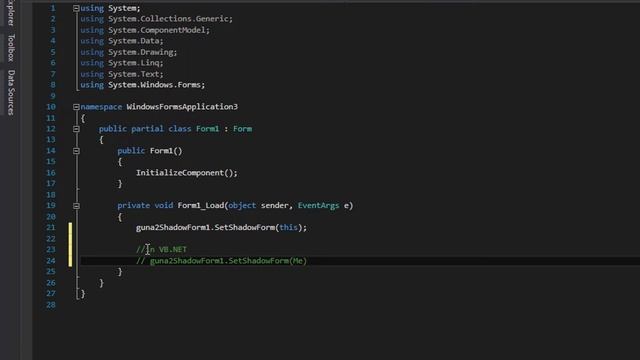Screen dimensions: 640x360
Task: Collapse the Form1_Load method region
Action: click(76, 206)
